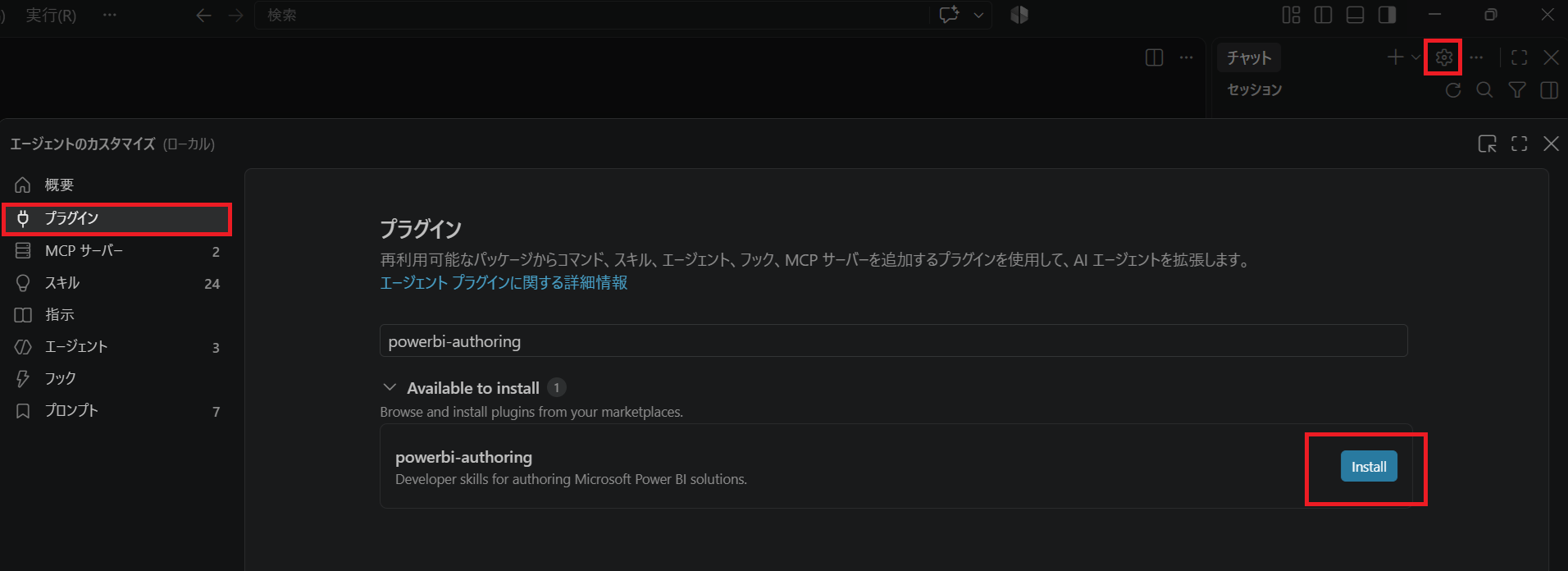Toggle the bottom panel visibility
The width and height of the screenshot is (1568, 571).
(1355, 15)
